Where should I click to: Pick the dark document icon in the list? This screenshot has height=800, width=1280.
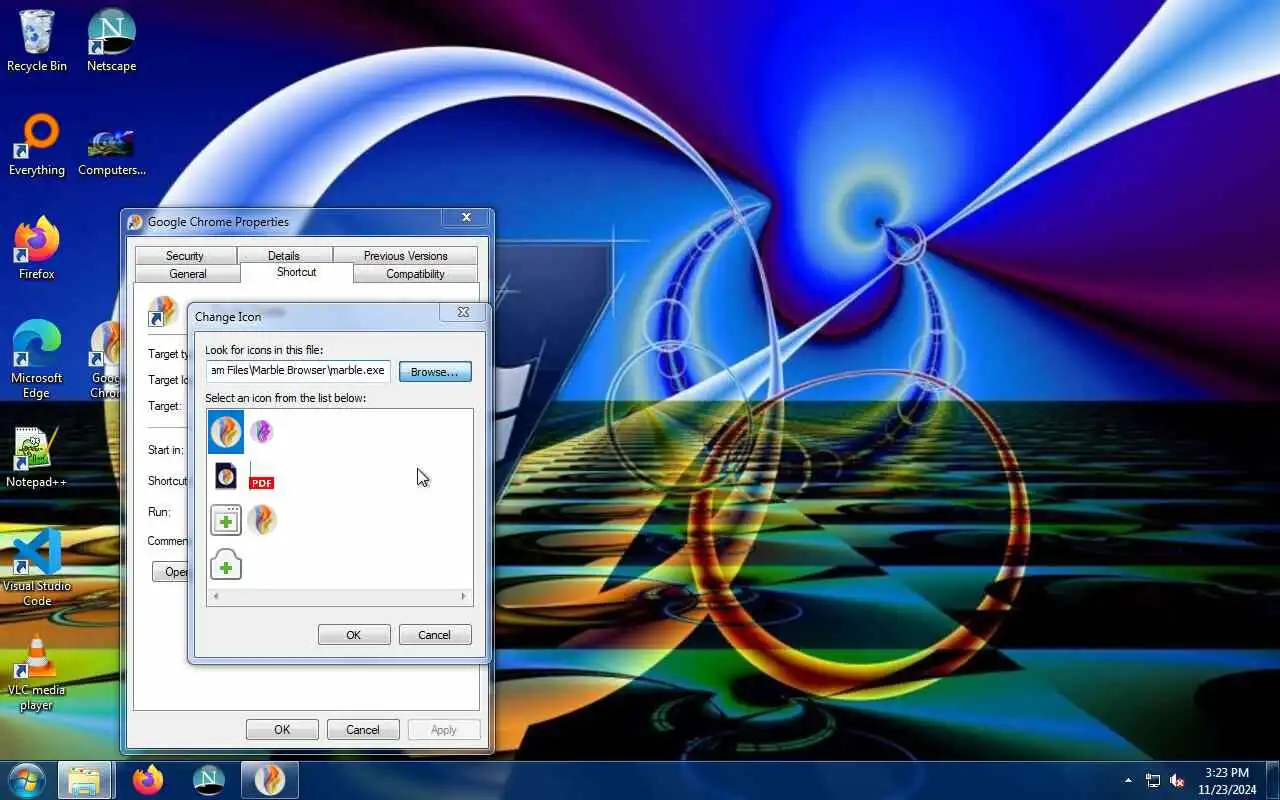[x=226, y=476]
